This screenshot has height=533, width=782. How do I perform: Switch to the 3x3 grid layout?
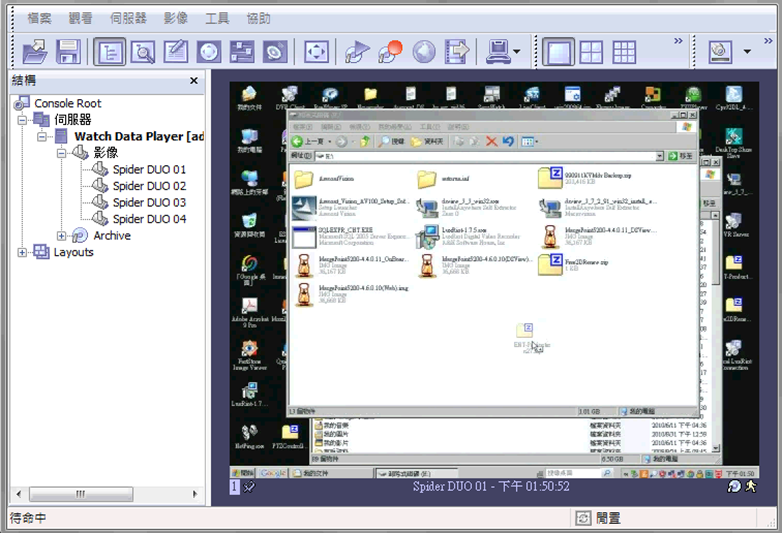click(624, 51)
